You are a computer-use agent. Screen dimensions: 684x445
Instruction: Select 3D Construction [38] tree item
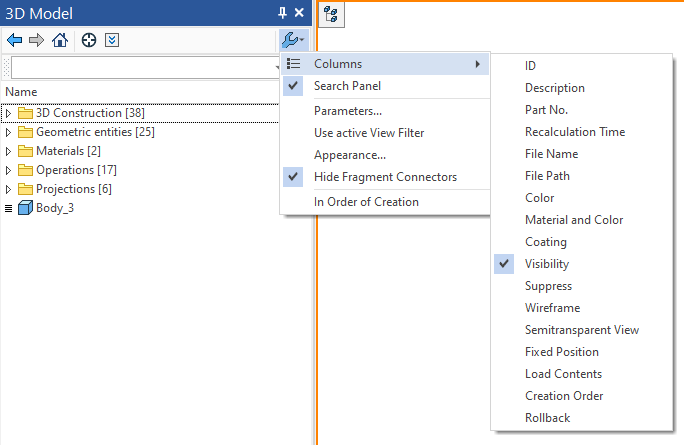(x=90, y=113)
